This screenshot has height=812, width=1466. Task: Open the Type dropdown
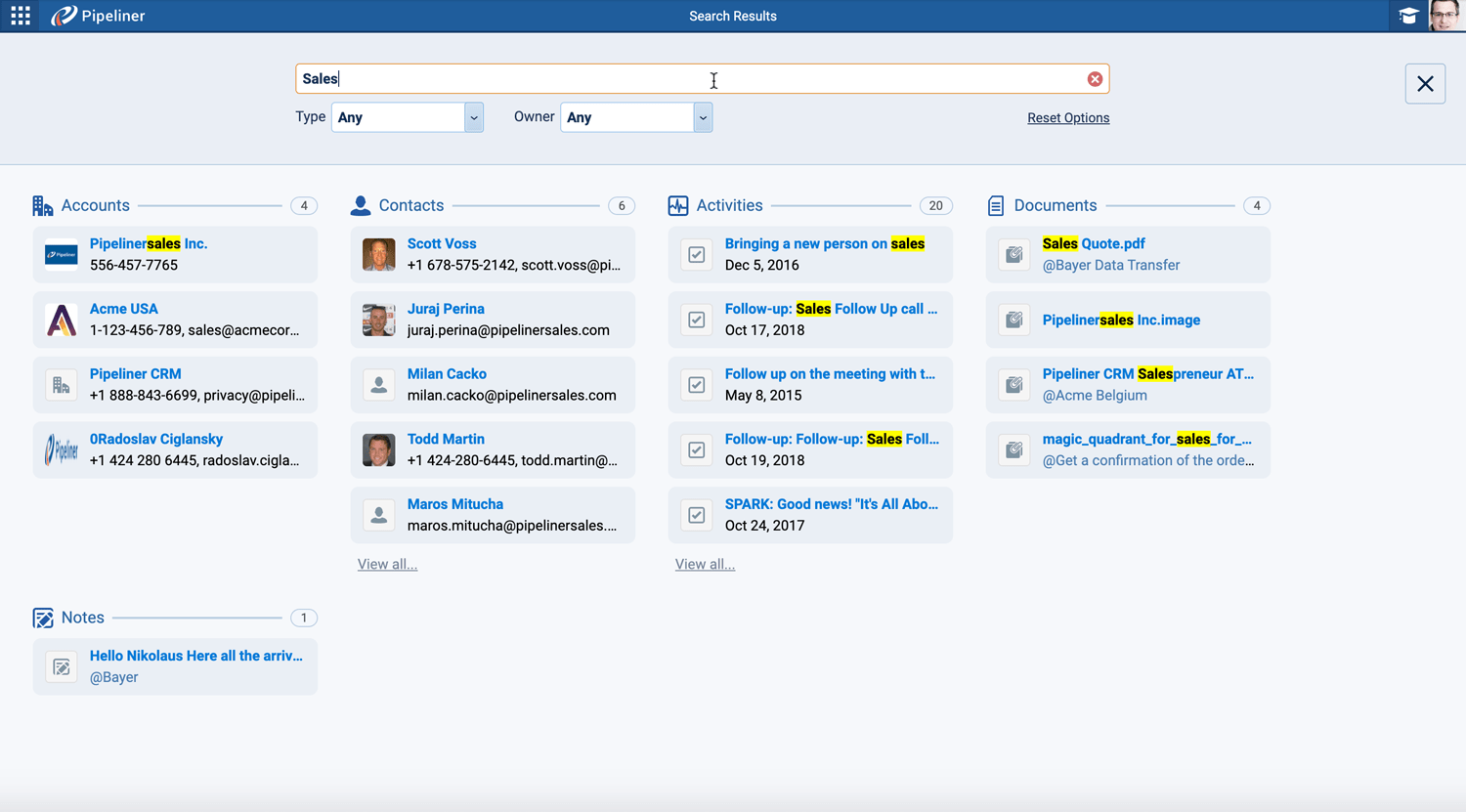473,117
